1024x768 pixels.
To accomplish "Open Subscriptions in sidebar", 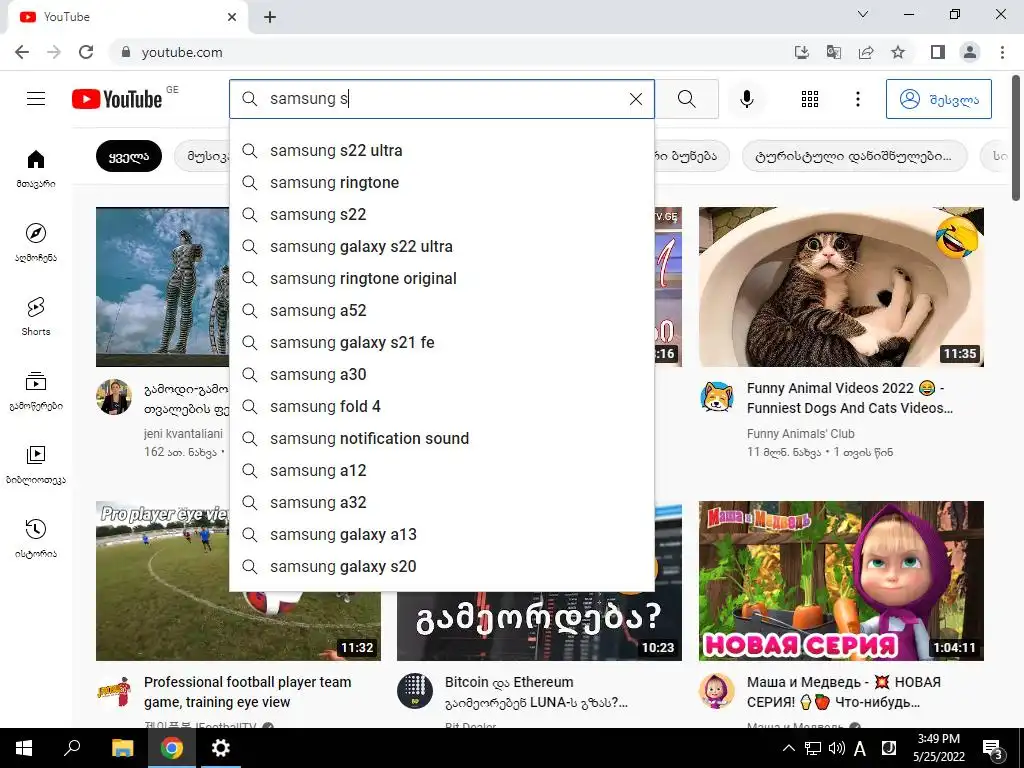I will tap(36, 391).
